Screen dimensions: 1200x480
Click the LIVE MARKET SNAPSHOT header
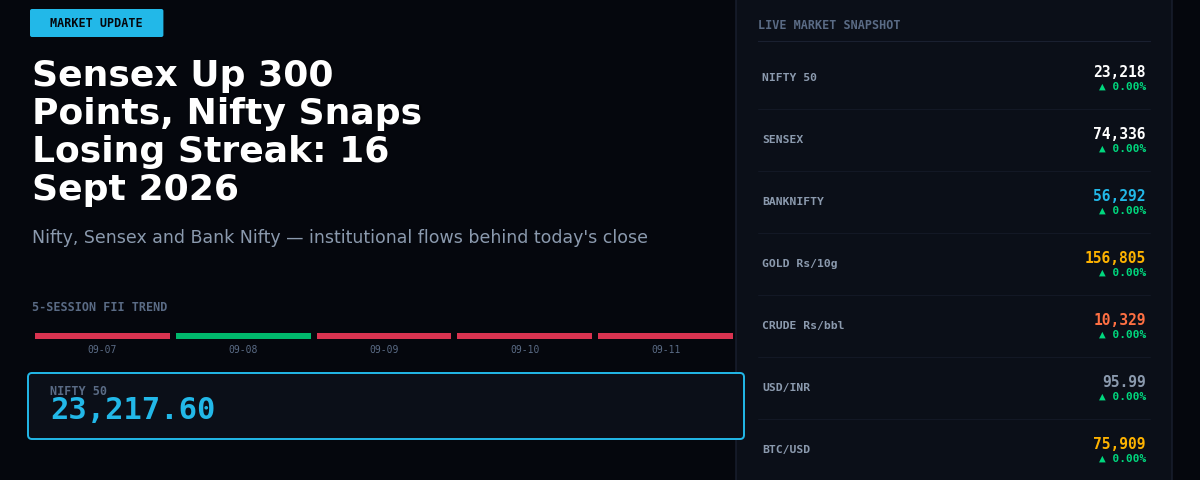point(829,25)
